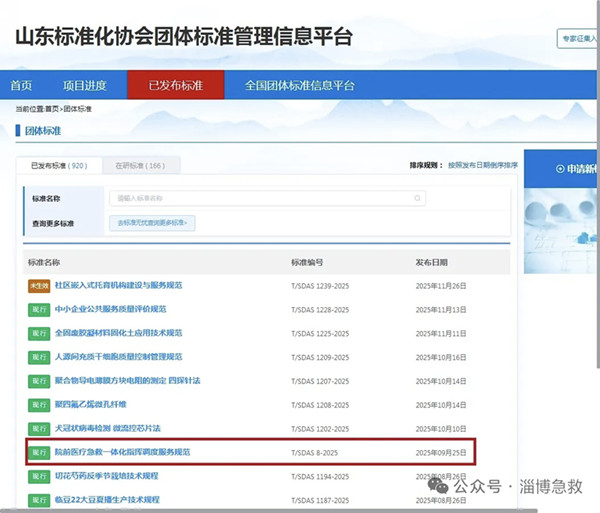Go to 项目进度 in the navigation bar
The height and width of the screenshot is (513, 600).
point(84,86)
